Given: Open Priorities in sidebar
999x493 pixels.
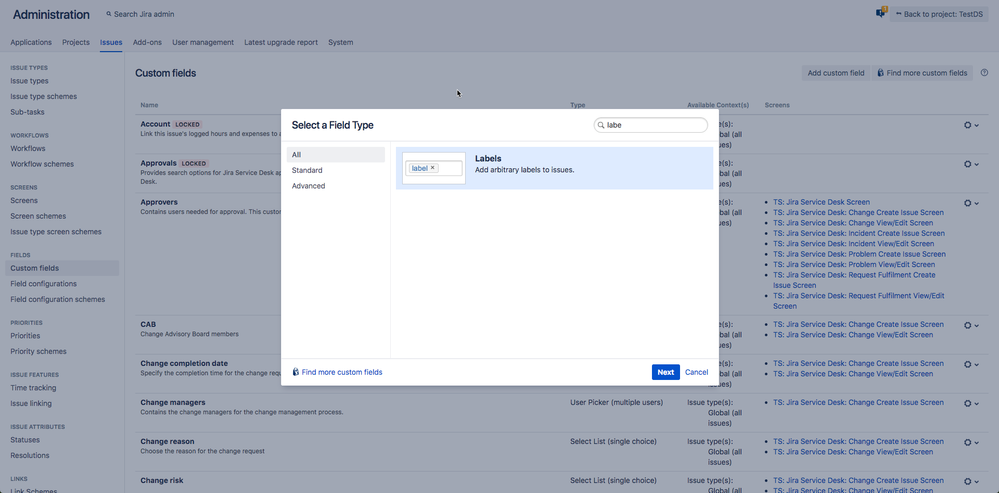Looking at the screenshot, I should click(25, 336).
